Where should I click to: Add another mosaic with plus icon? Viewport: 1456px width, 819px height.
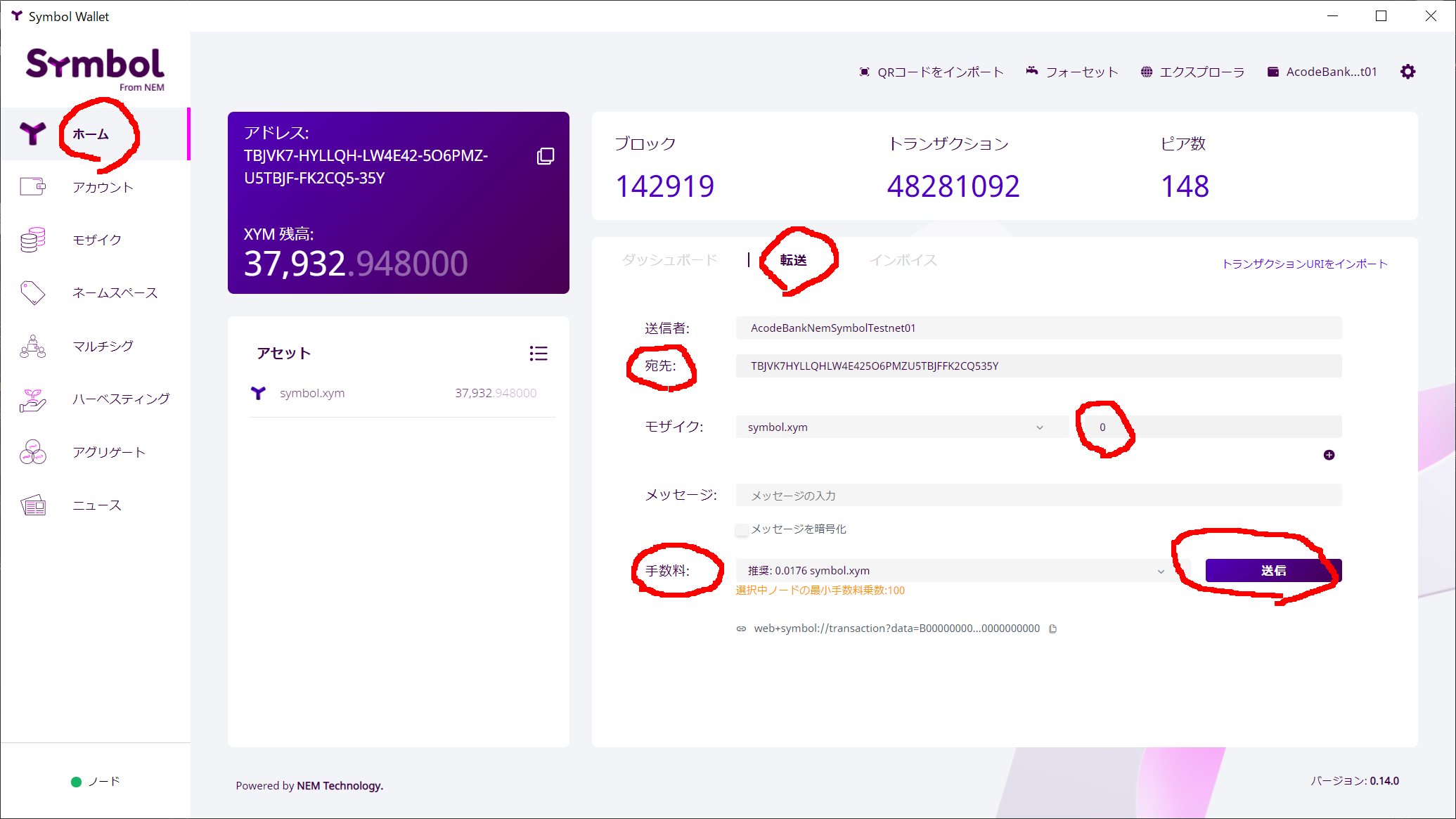1329,455
